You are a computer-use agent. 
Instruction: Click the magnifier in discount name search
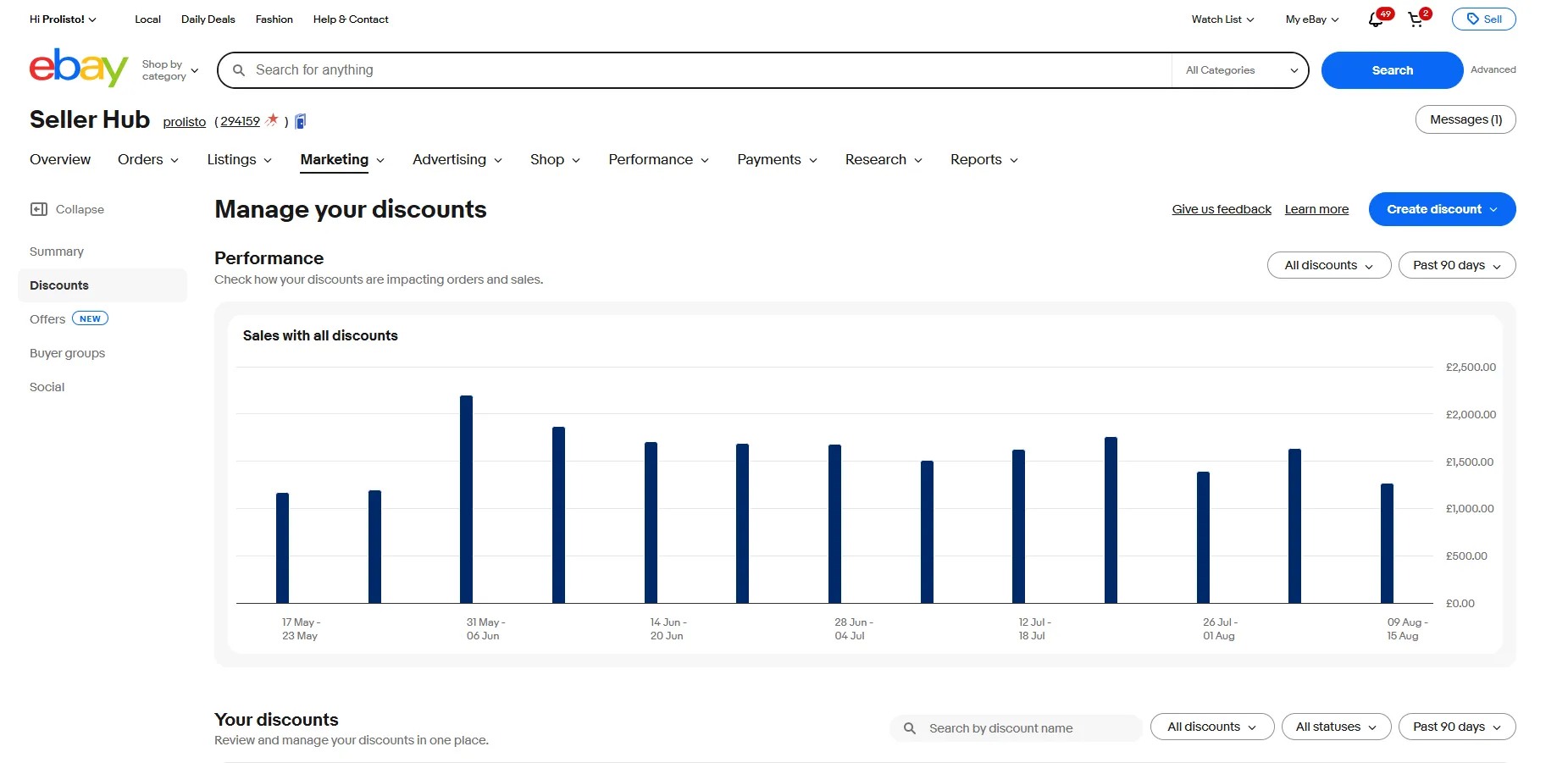pos(910,728)
